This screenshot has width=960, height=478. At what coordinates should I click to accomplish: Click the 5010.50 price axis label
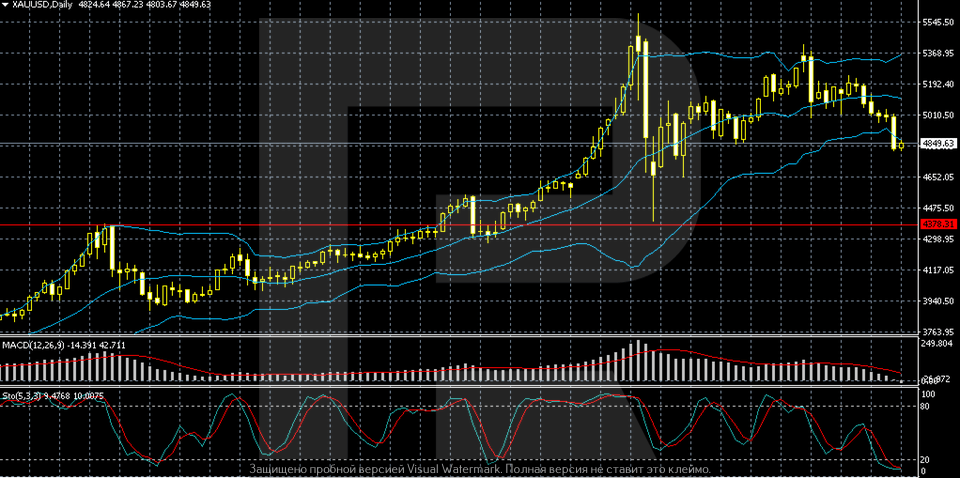pos(938,115)
